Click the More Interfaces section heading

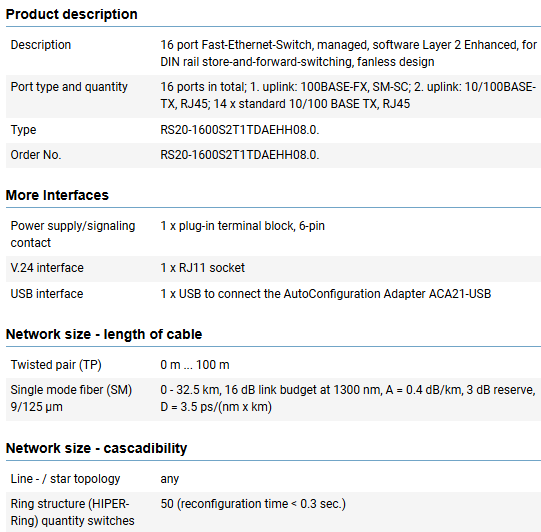tap(57, 195)
